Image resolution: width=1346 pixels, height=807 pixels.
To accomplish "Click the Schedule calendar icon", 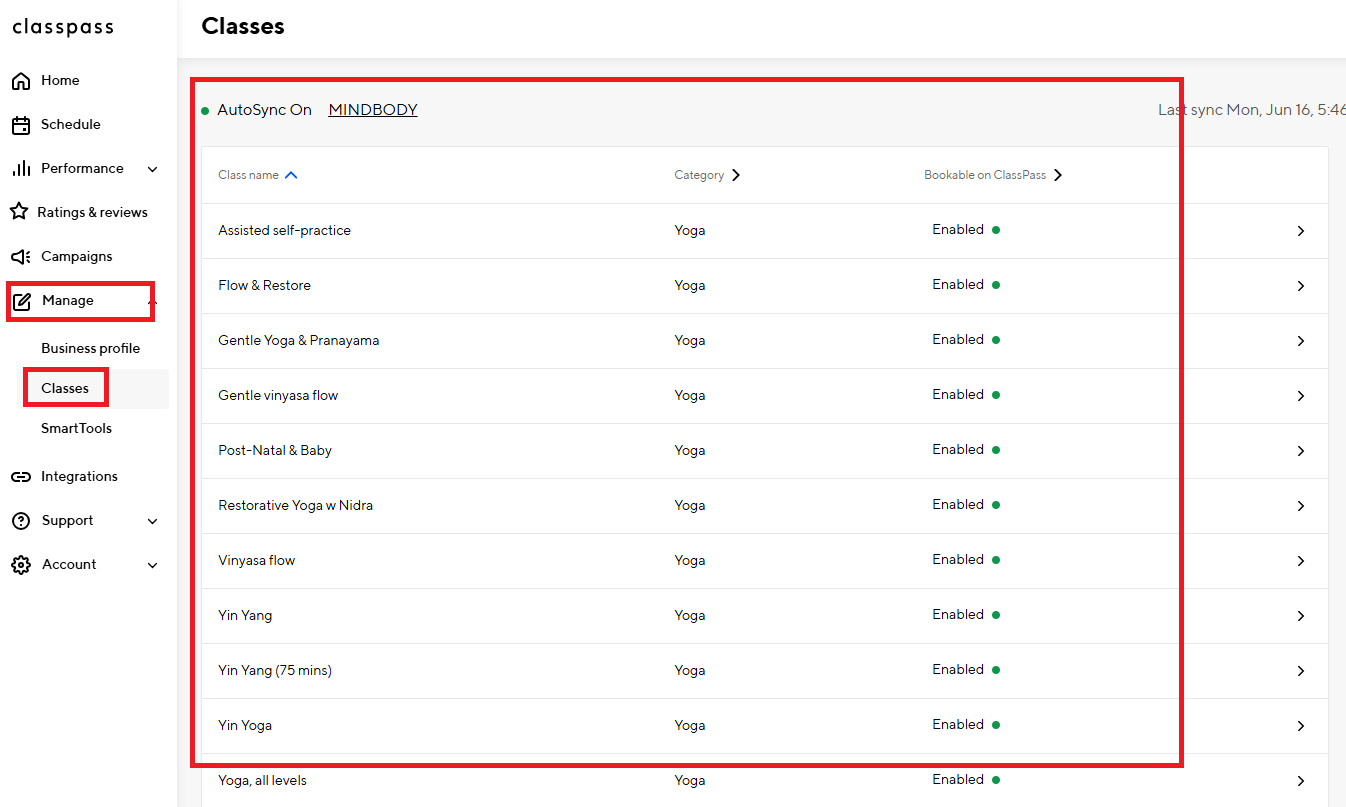I will tap(20, 125).
